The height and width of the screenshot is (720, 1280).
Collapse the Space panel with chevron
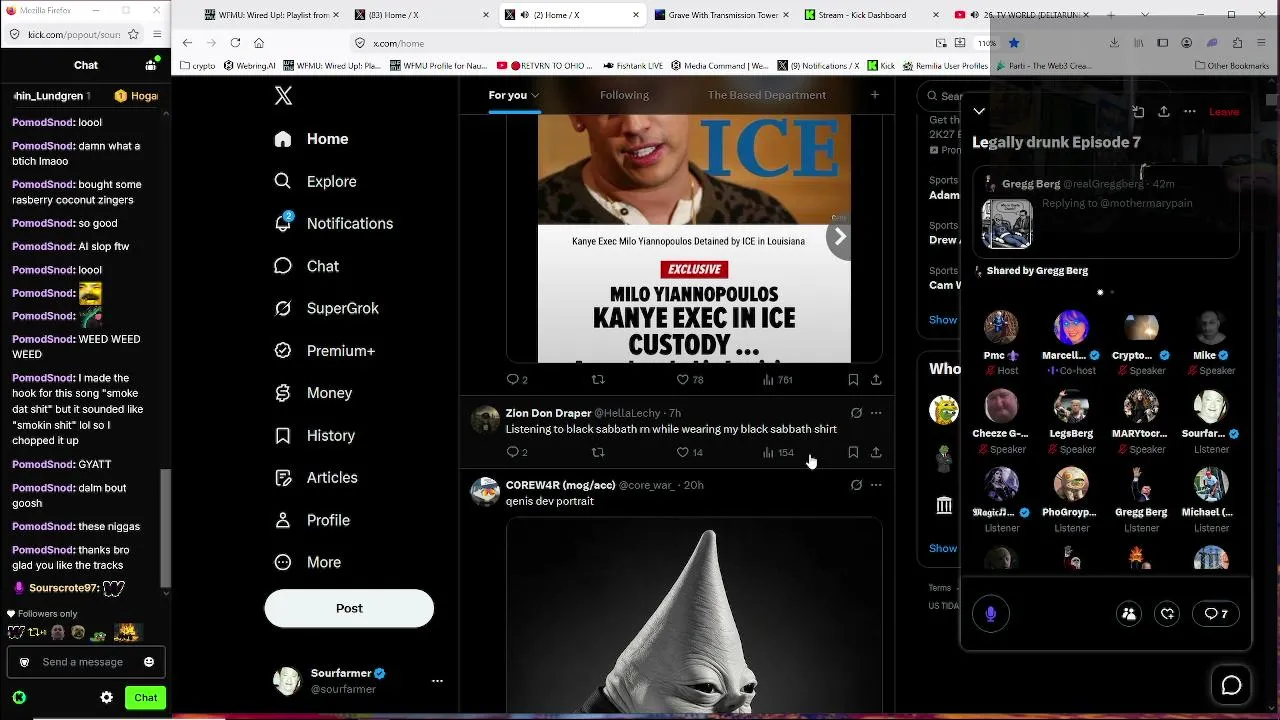click(x=979, y=112)
